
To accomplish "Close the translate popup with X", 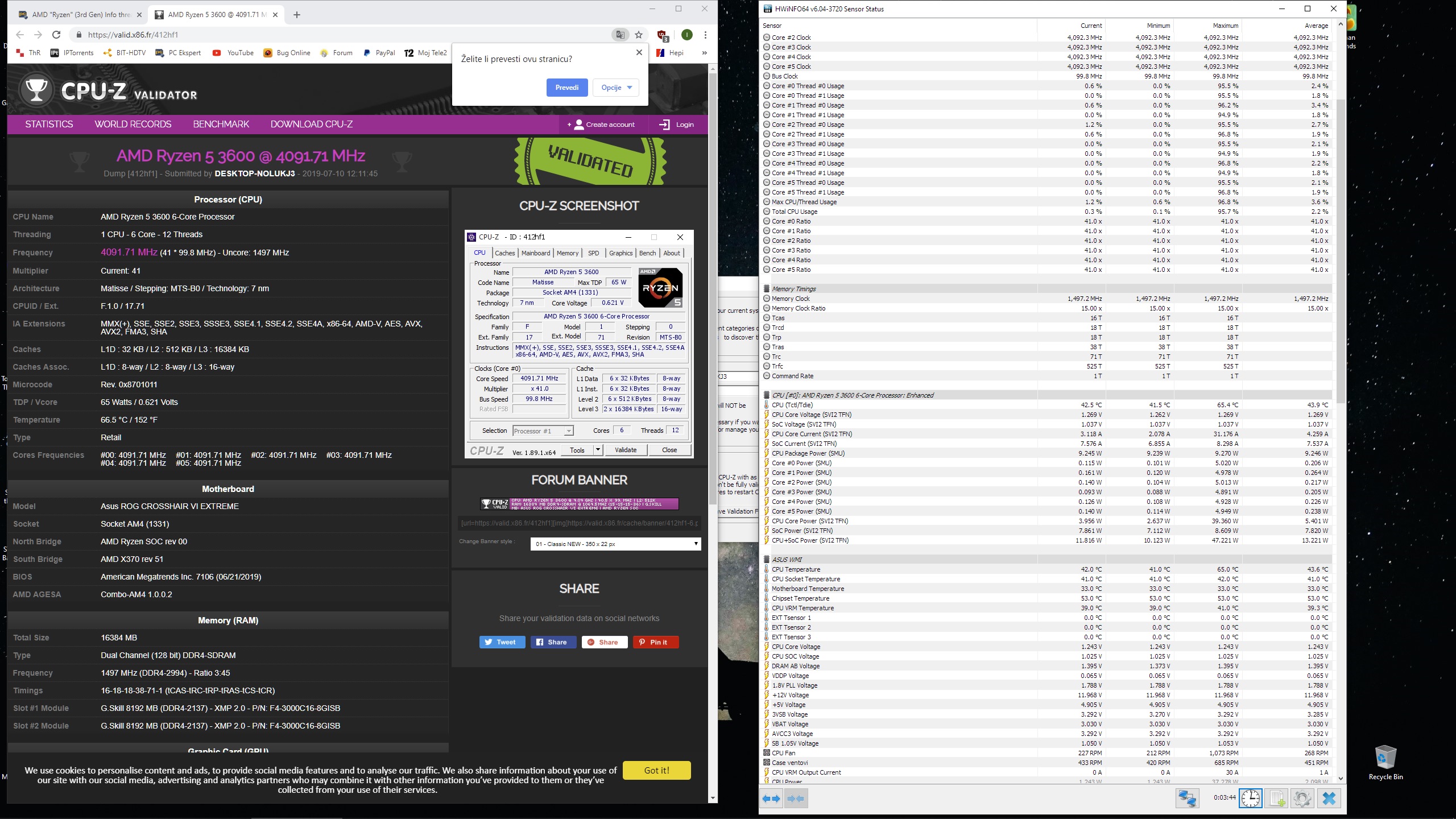I will point(639,52).
